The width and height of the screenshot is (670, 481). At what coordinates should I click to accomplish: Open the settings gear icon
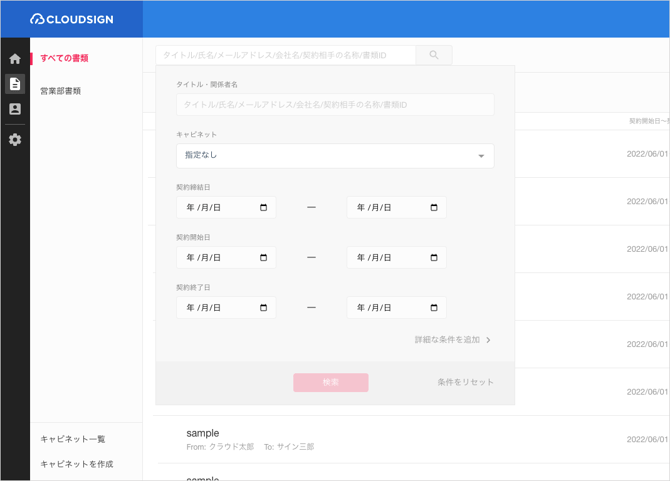point(15,140)
